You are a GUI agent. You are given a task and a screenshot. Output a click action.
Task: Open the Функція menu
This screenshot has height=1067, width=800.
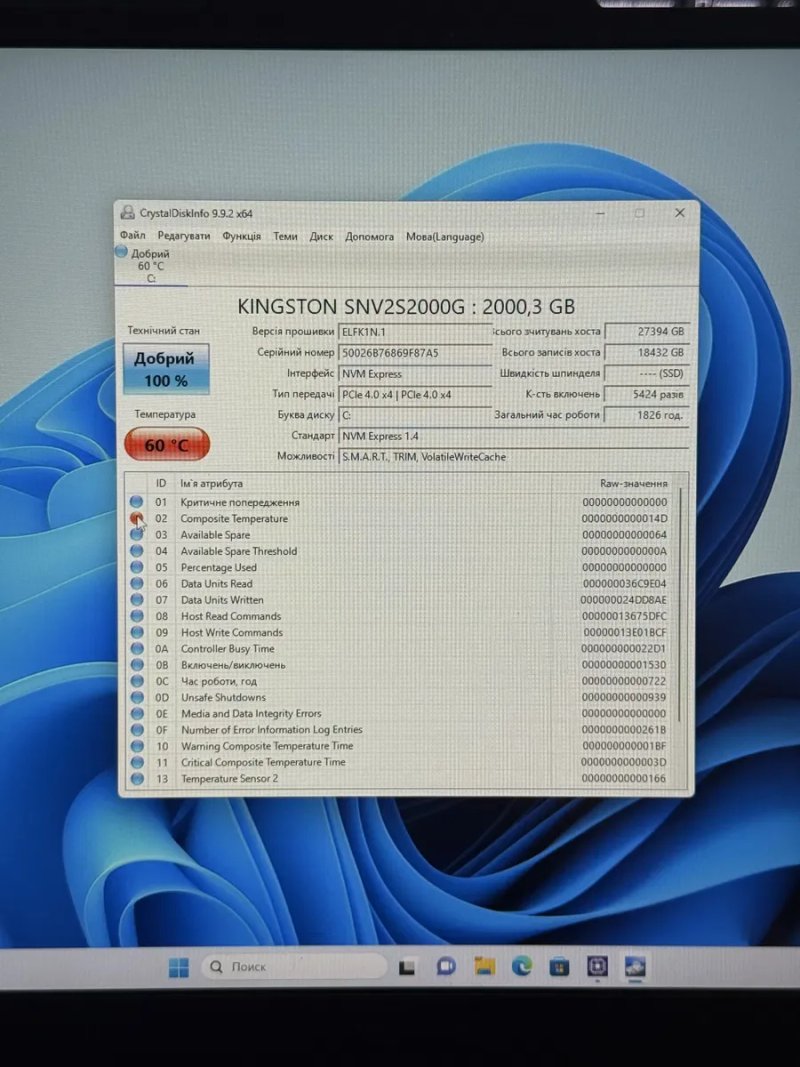[x=241, y=236]
